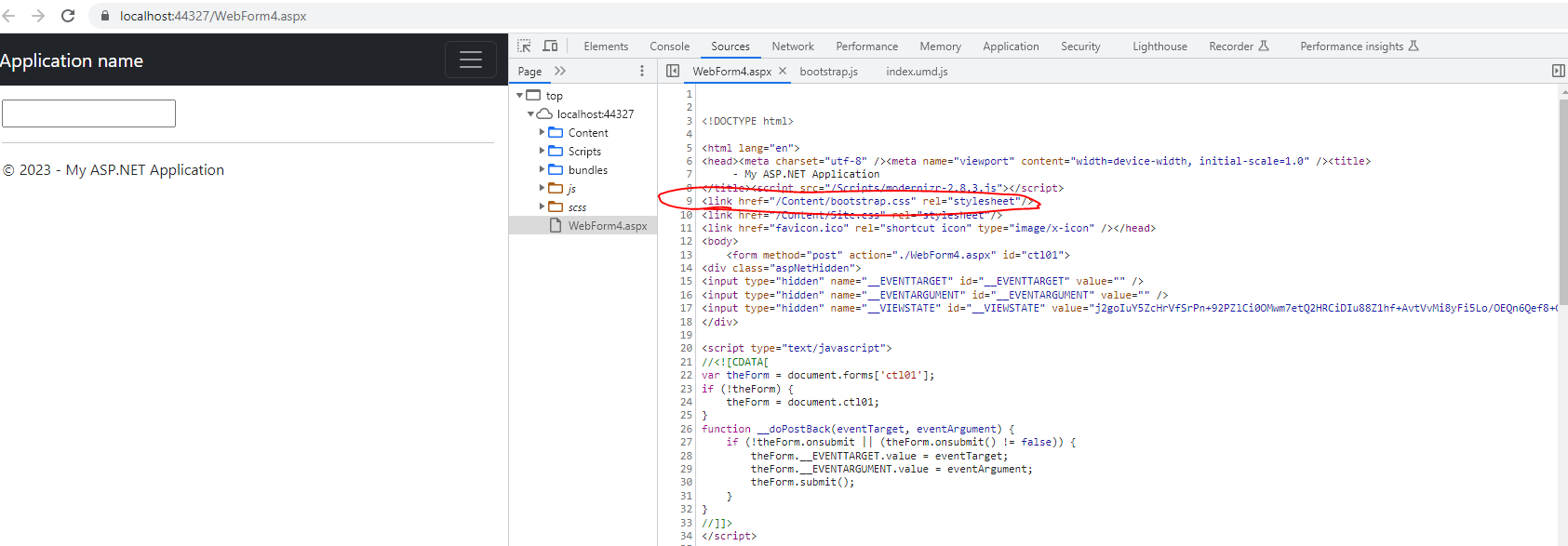Screen dimensions: 1568x546
Task: Select the js folder icon
Action: click(x=556, y=189)
